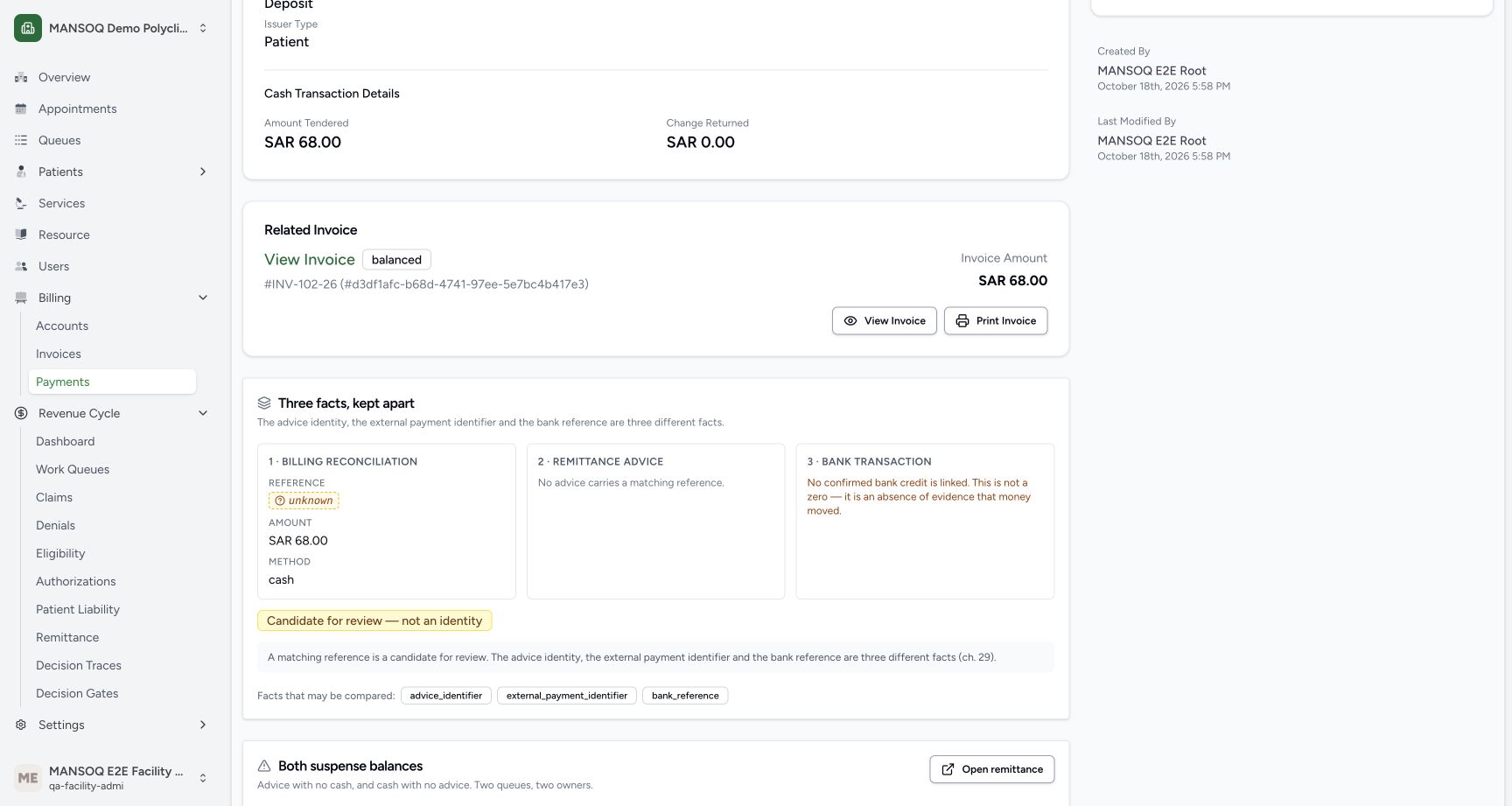Open Accounts under Billing

pyautogui.click(x=62, y=326)
